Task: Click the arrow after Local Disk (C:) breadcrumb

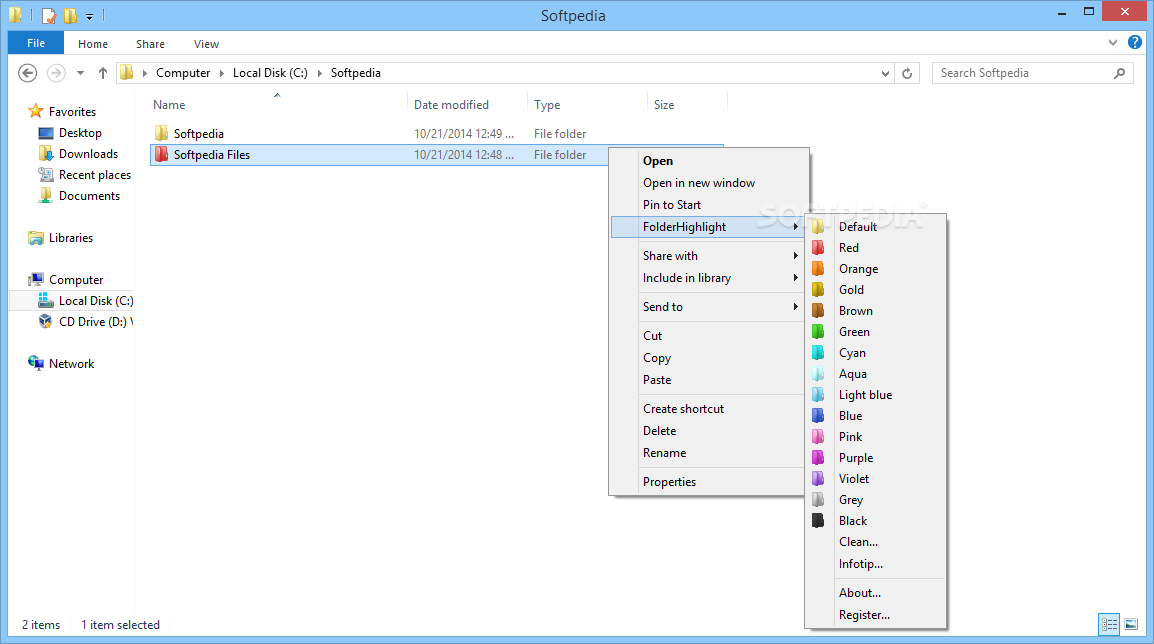Action: point(319,73)
